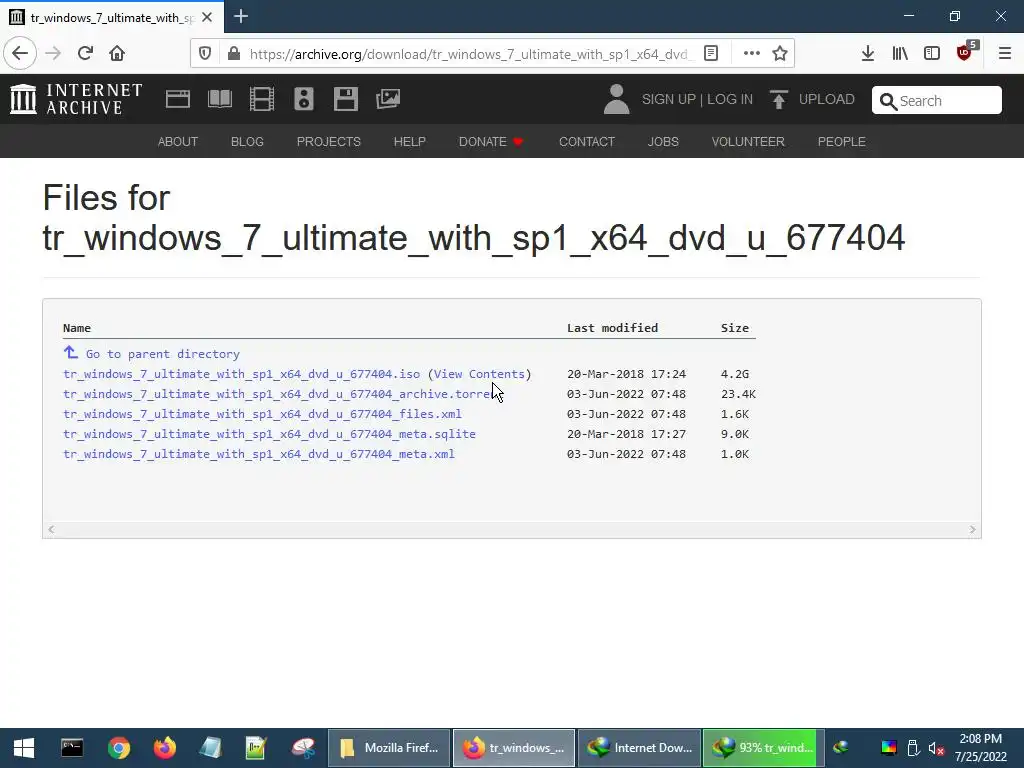Open the Images section icon
Viewport: 1024px width, 768px height.
coord(388,99)
